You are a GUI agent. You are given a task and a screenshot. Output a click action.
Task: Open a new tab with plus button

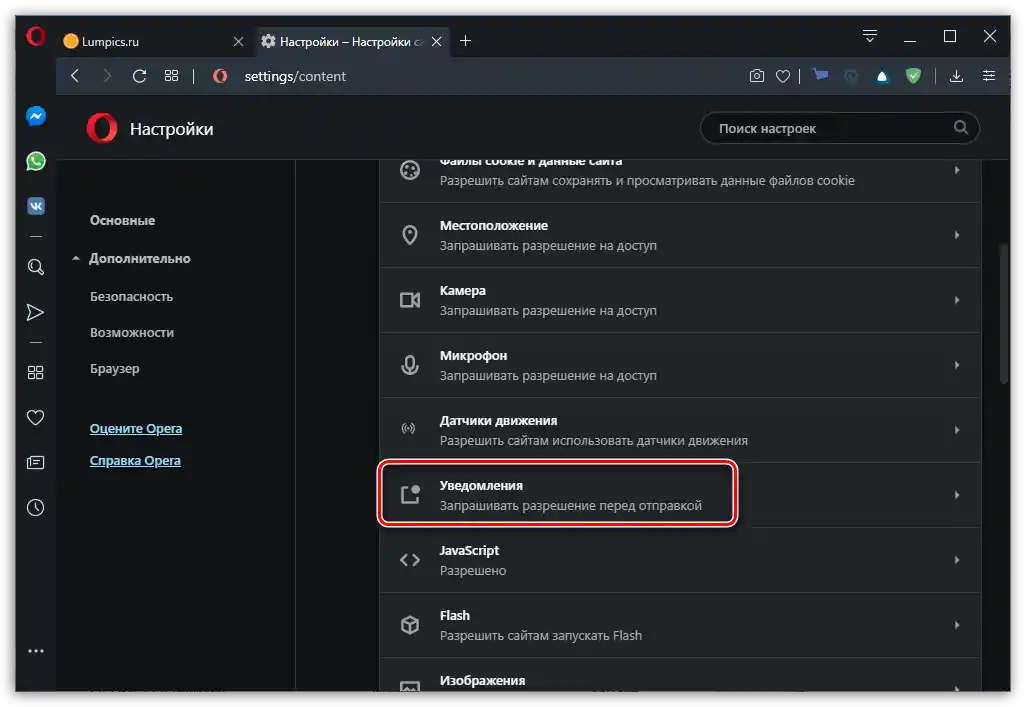465,41
